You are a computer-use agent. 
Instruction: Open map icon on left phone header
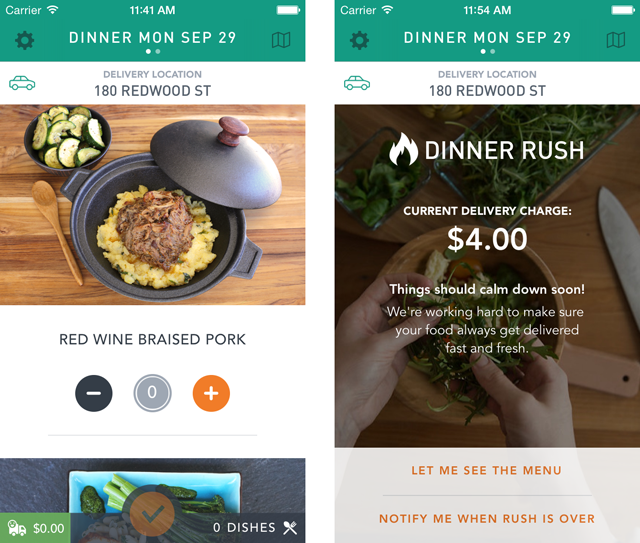pos(281,40)
